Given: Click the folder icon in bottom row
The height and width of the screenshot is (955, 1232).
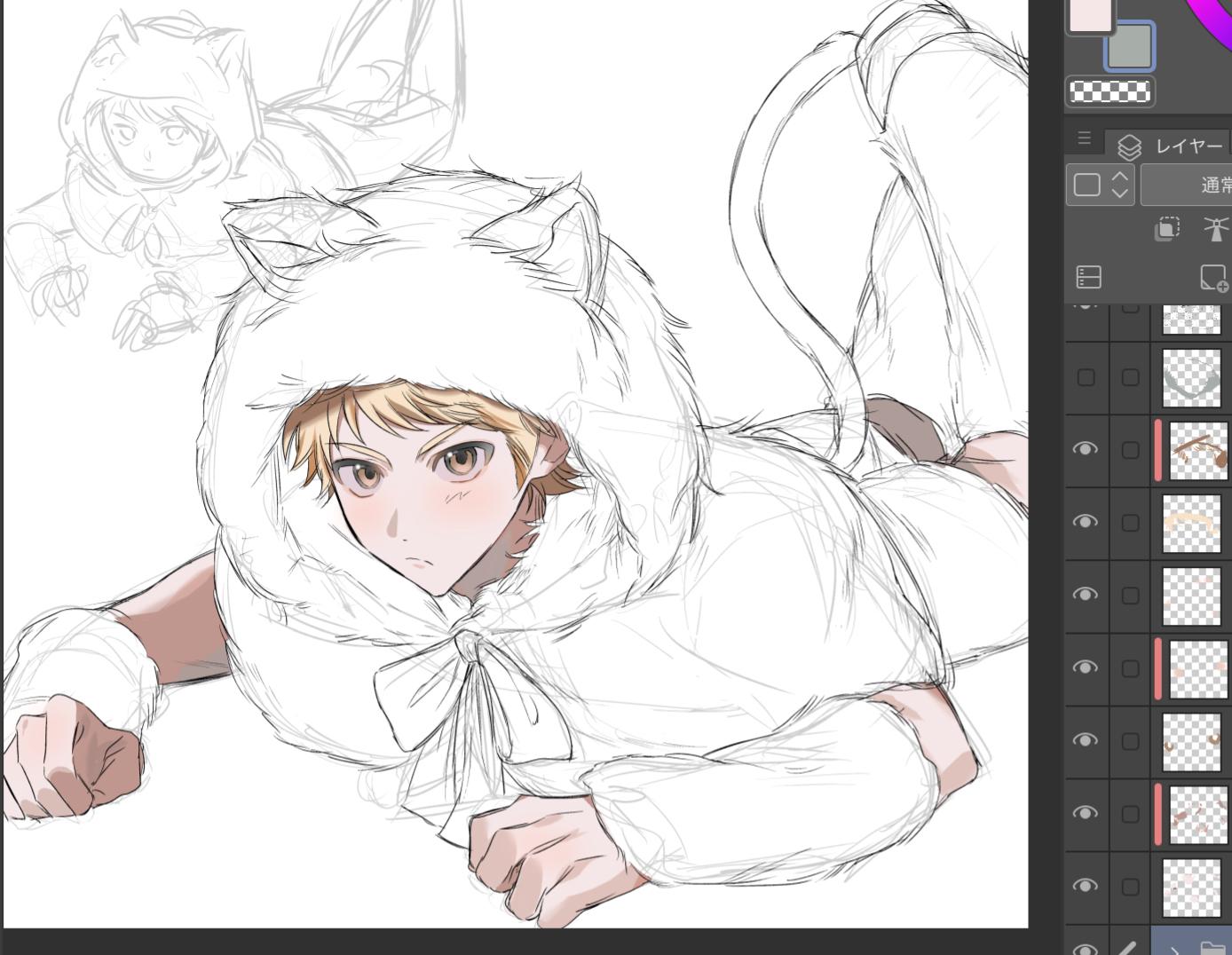Looking at the screenshot, I should (x=1212, y=948).
